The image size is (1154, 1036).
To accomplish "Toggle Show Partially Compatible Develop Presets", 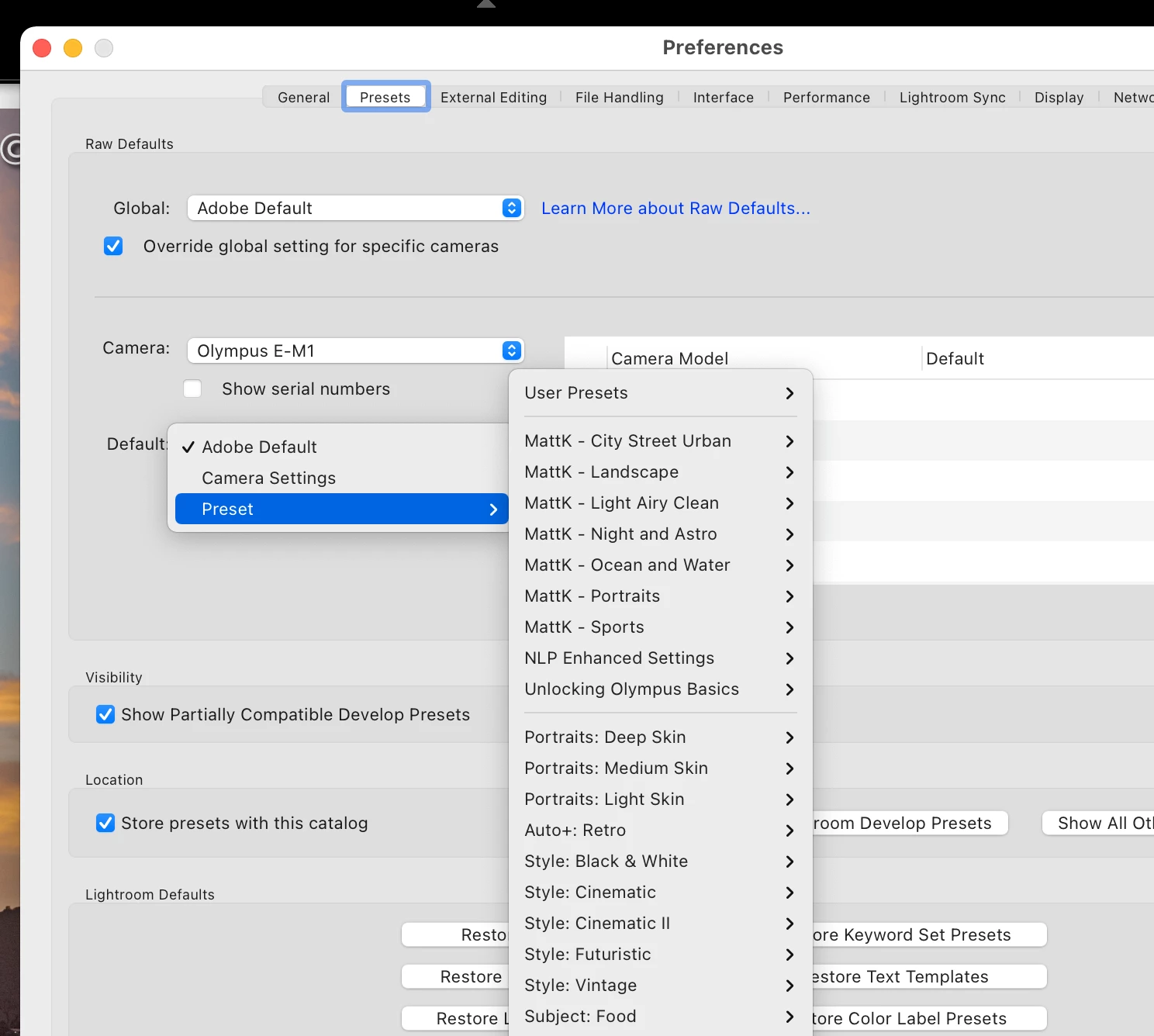I will tap(105, 714).
